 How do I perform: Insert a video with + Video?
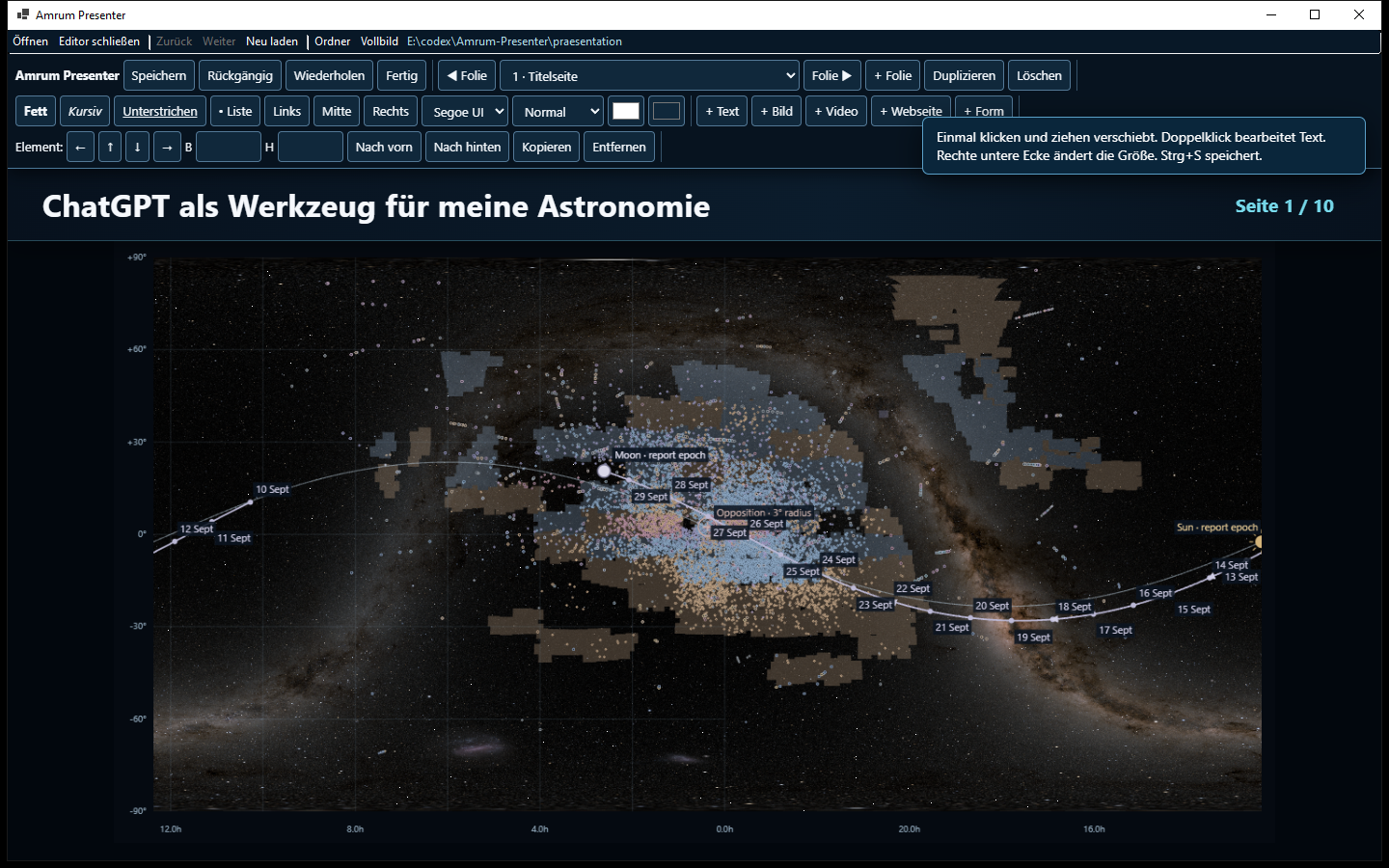tap(836, 112)
